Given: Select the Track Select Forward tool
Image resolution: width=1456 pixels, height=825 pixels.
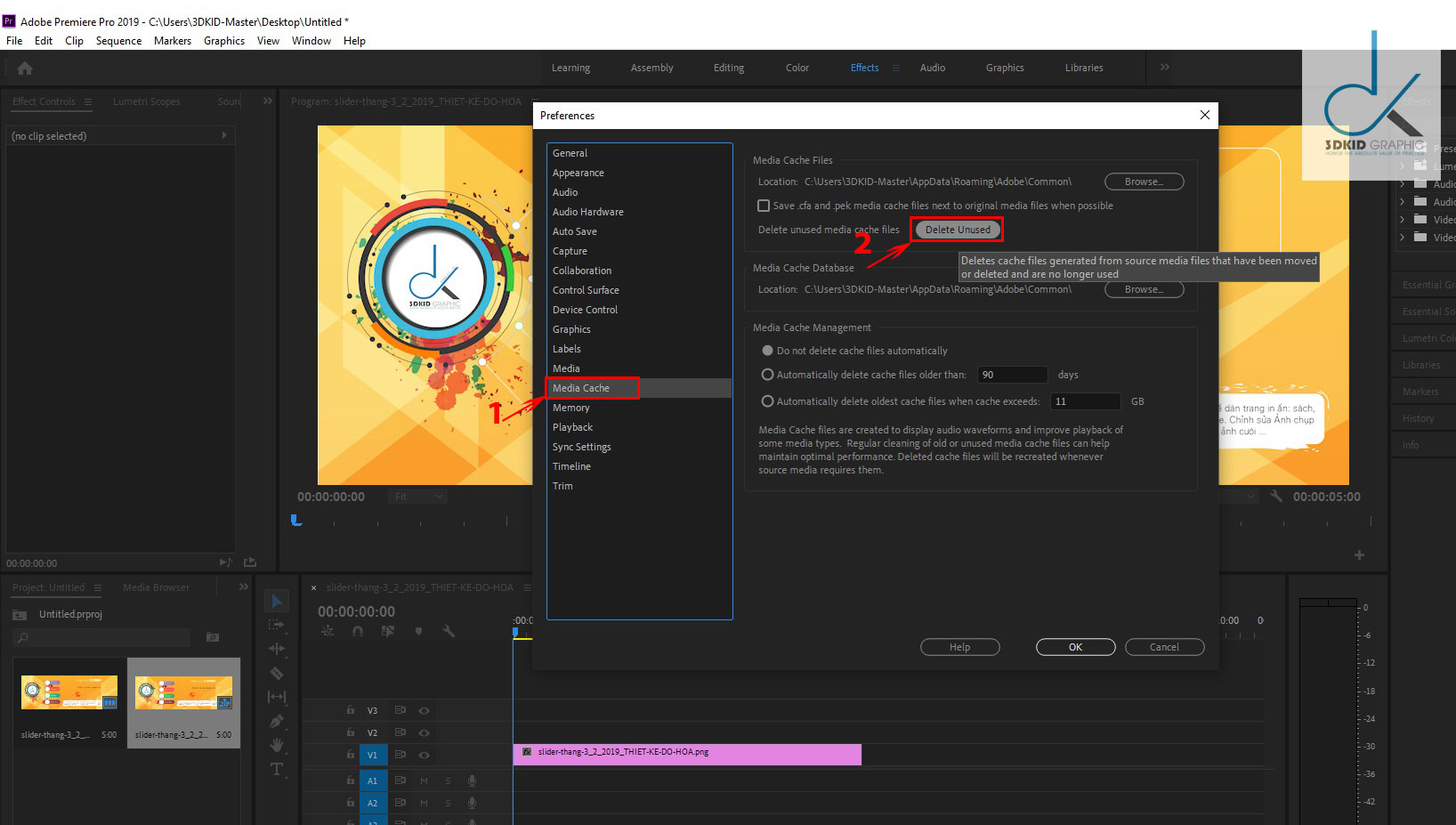Looking at the screenshot, I should pos(277,625).
